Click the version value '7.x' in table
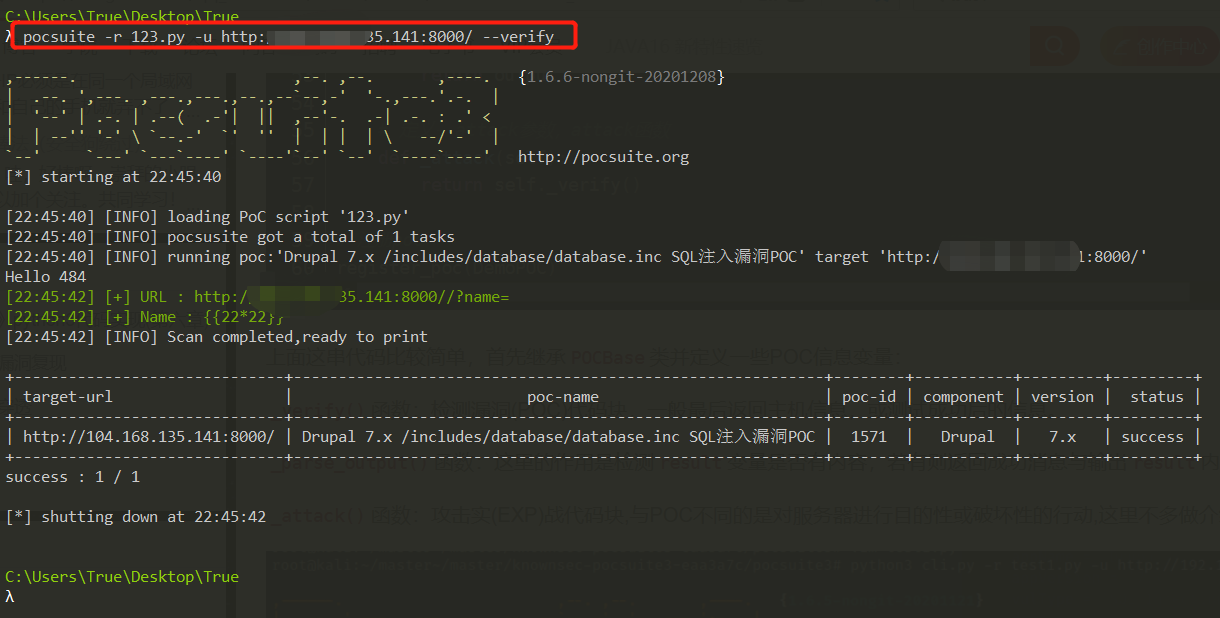This screenshot has width=1220, height=618. (1063, 437)
